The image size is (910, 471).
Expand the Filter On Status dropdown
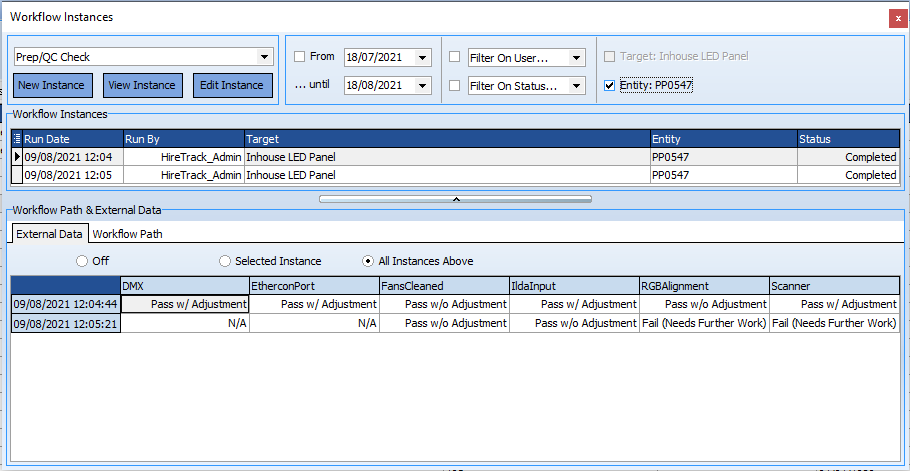[x=576, y=86]
